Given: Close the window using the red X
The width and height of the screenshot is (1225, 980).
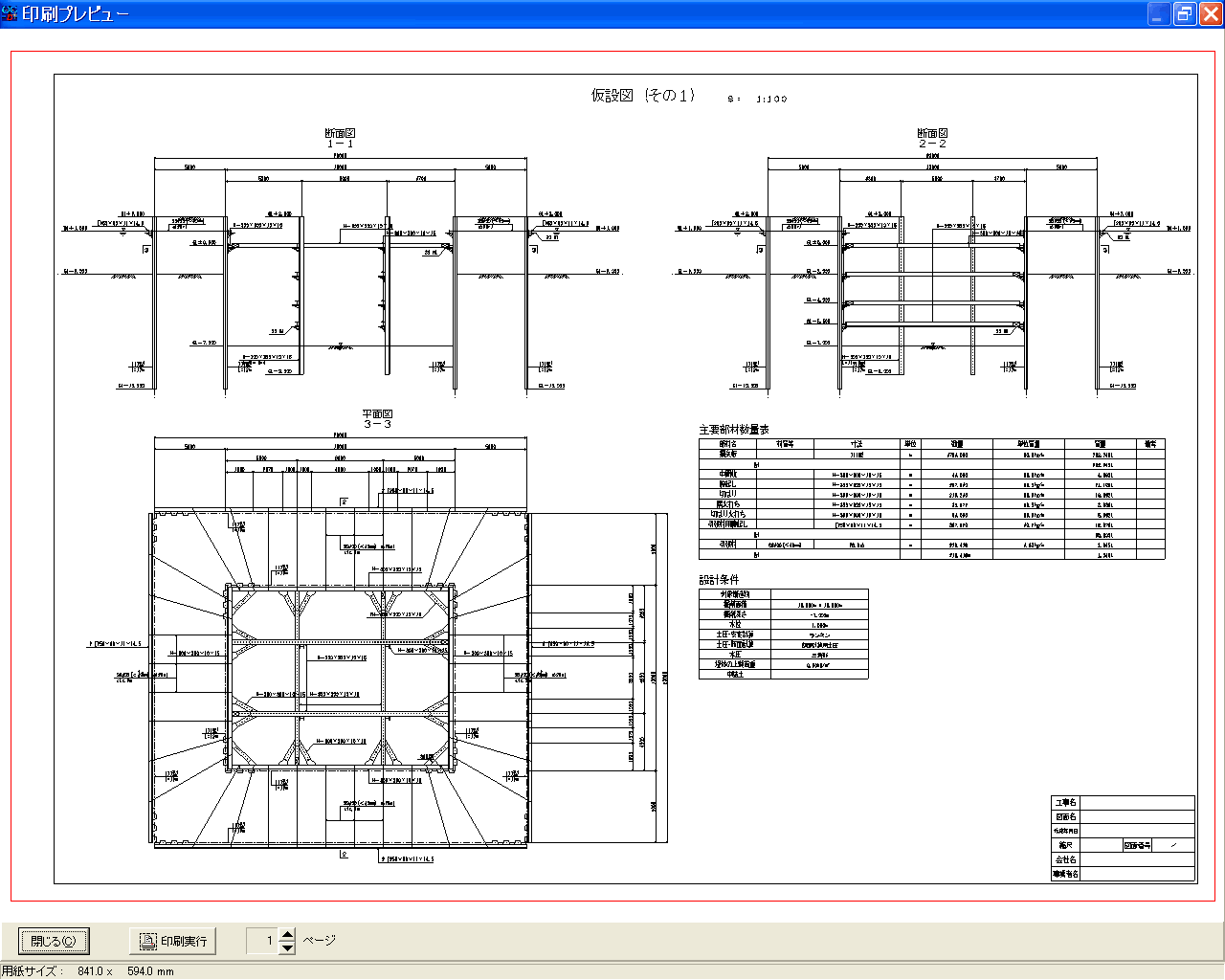Looking at the screenshot, I should pyautogui.click(x=1211, y=13).
